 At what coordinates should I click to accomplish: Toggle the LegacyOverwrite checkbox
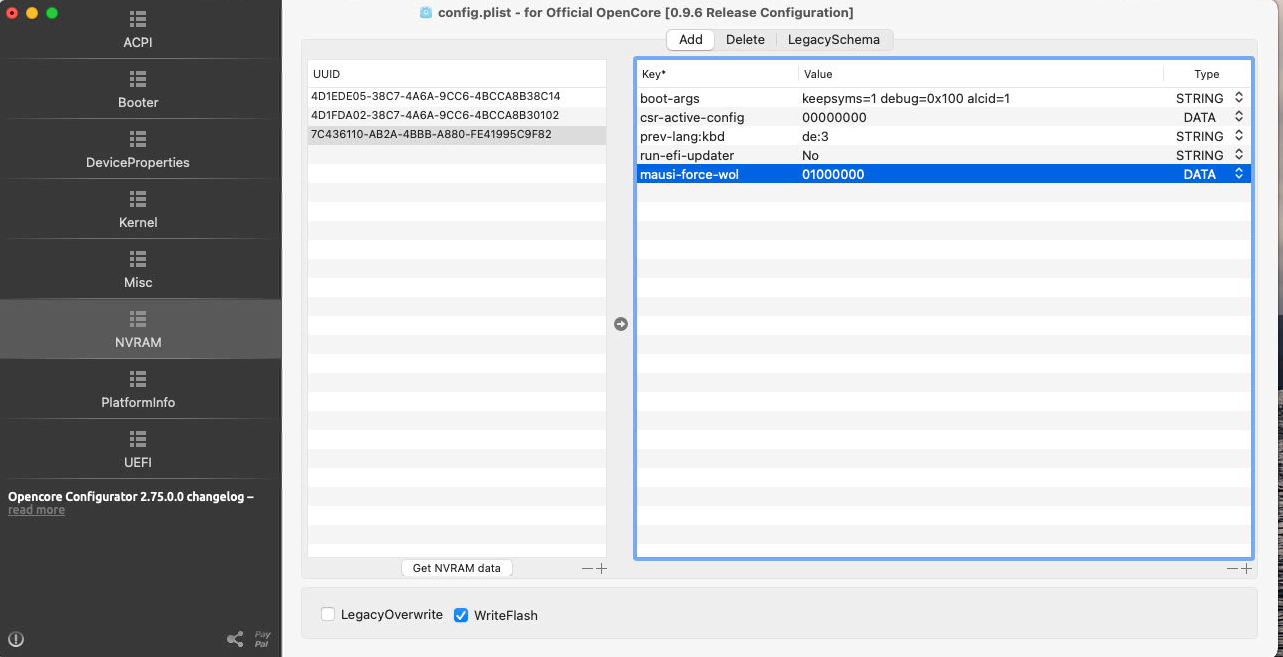[x=328, y=615]
